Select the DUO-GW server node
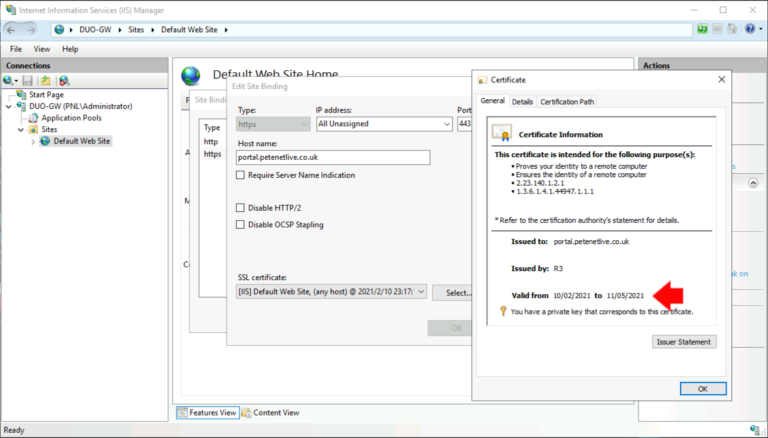Viewport: 768px width, 438px height. click(x=80, y=106)
